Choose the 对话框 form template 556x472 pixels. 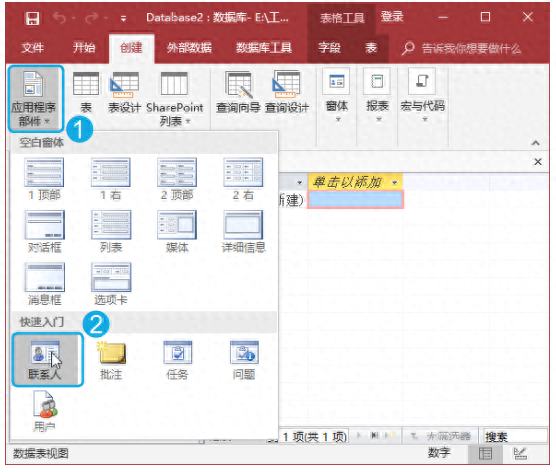click(44, 232)
